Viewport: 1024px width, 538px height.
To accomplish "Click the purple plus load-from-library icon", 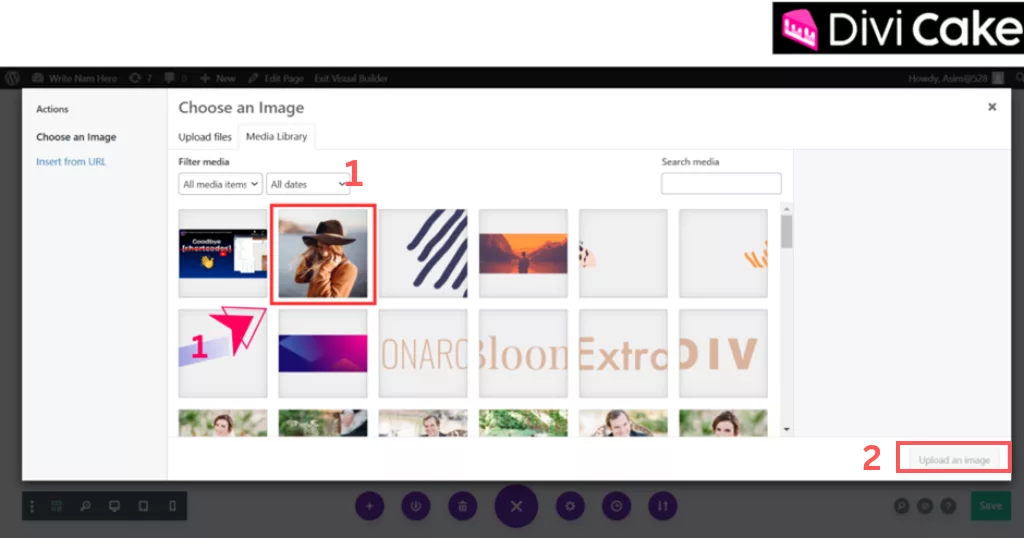I will tap(370, 506).
